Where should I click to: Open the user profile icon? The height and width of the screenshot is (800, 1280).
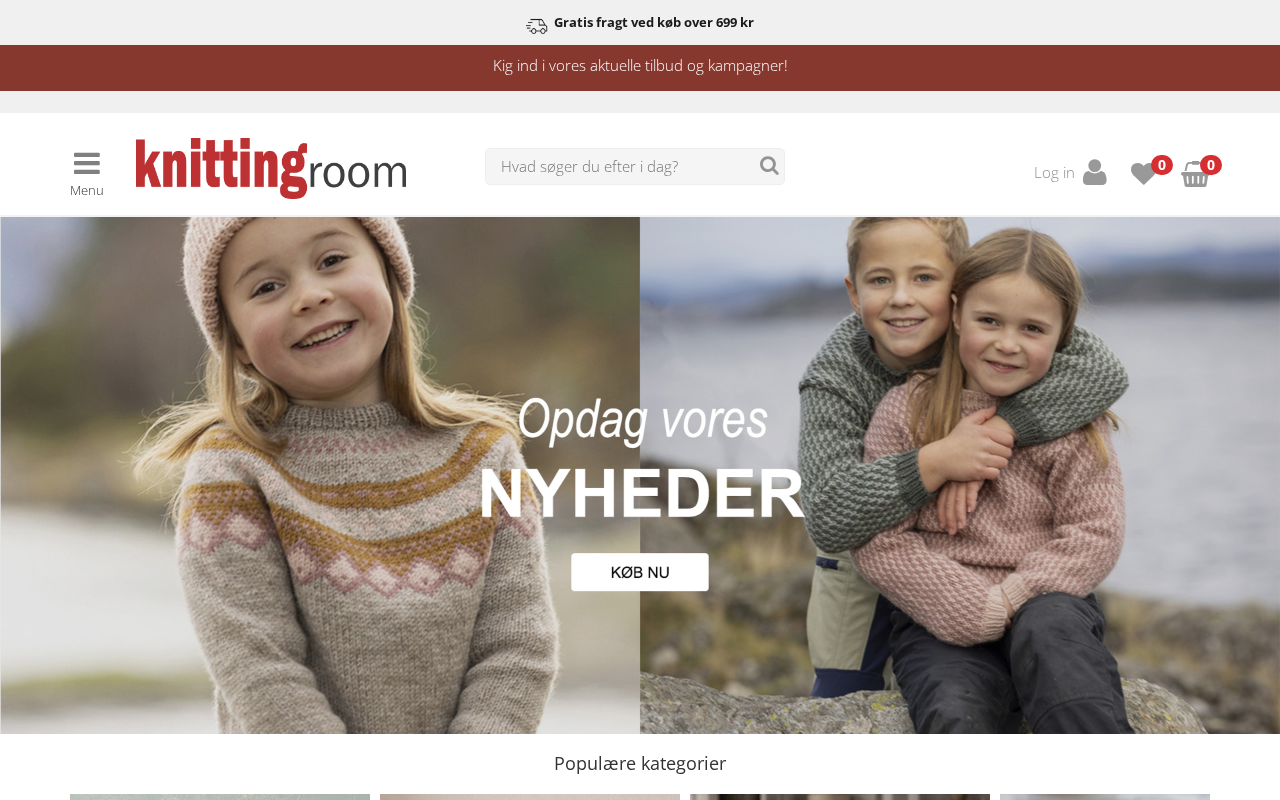coord(1095,172)
